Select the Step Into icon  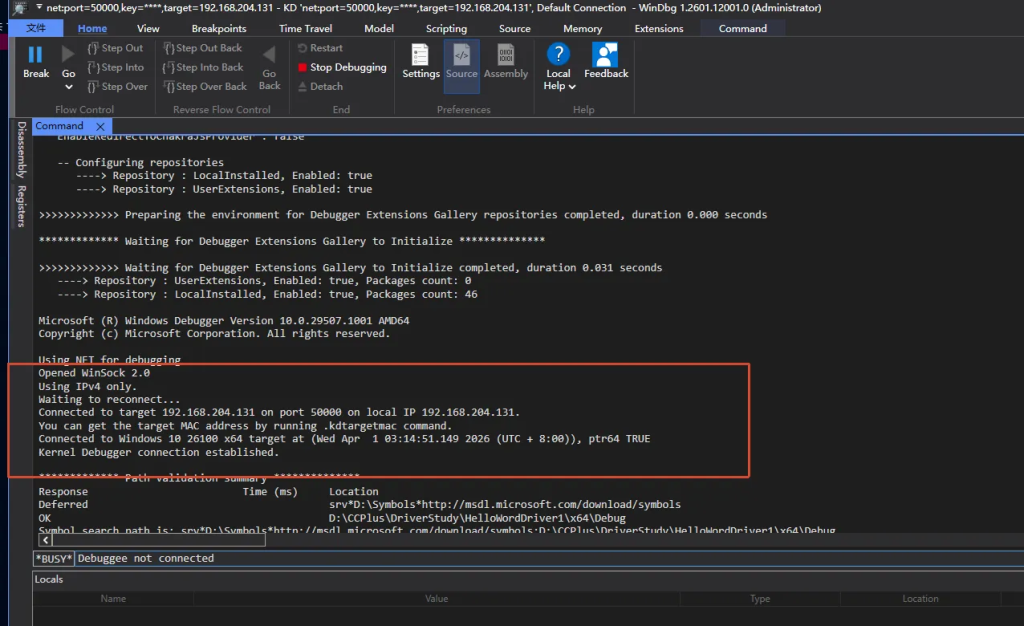[x=92, y=67]
